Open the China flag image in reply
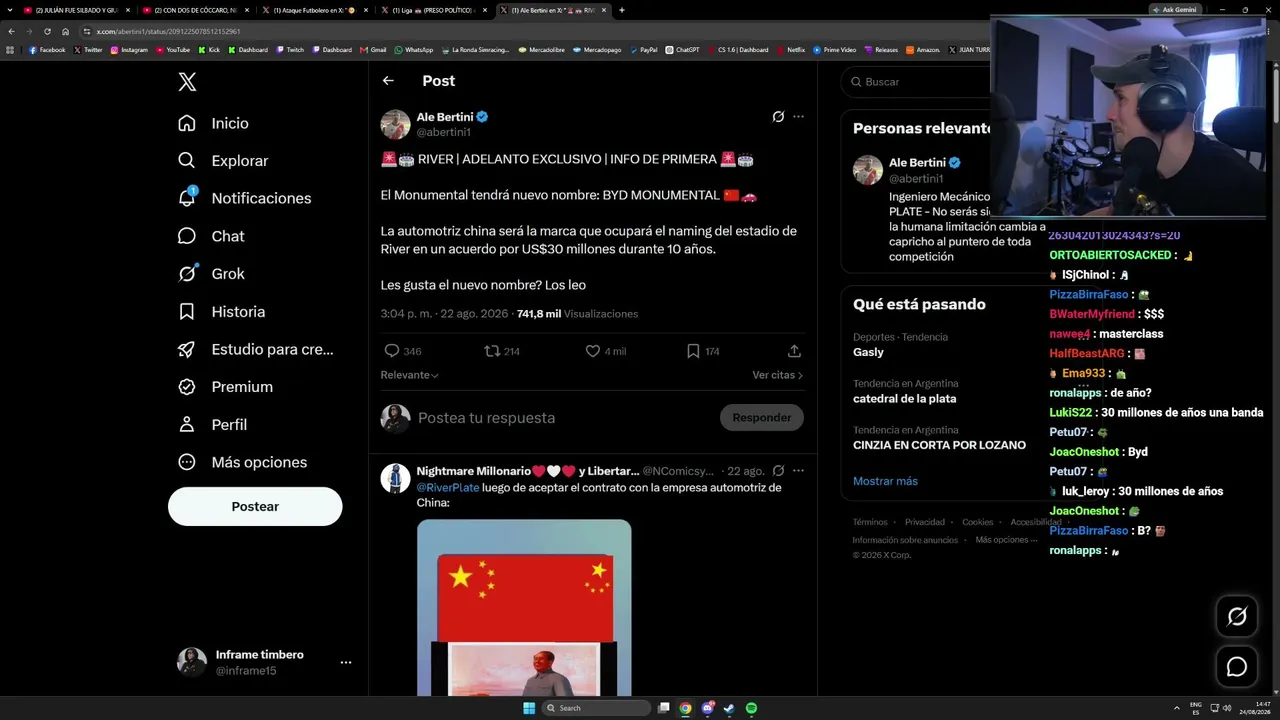 524,608
